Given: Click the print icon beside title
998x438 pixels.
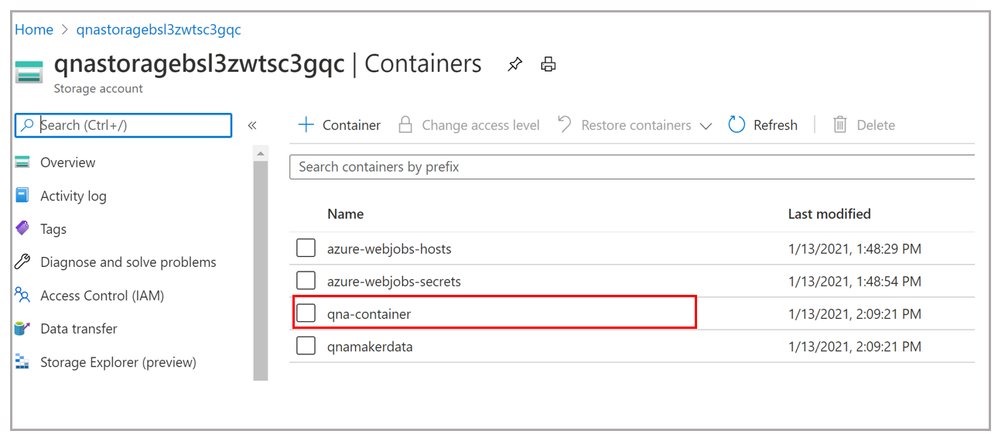Looking at the screenshot, I should point(548,65).
